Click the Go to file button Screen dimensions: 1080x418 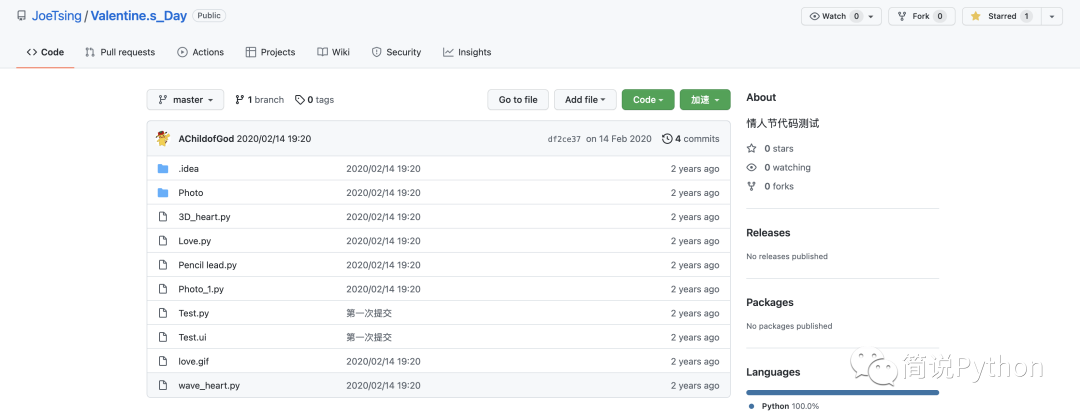tap(518, 100)
